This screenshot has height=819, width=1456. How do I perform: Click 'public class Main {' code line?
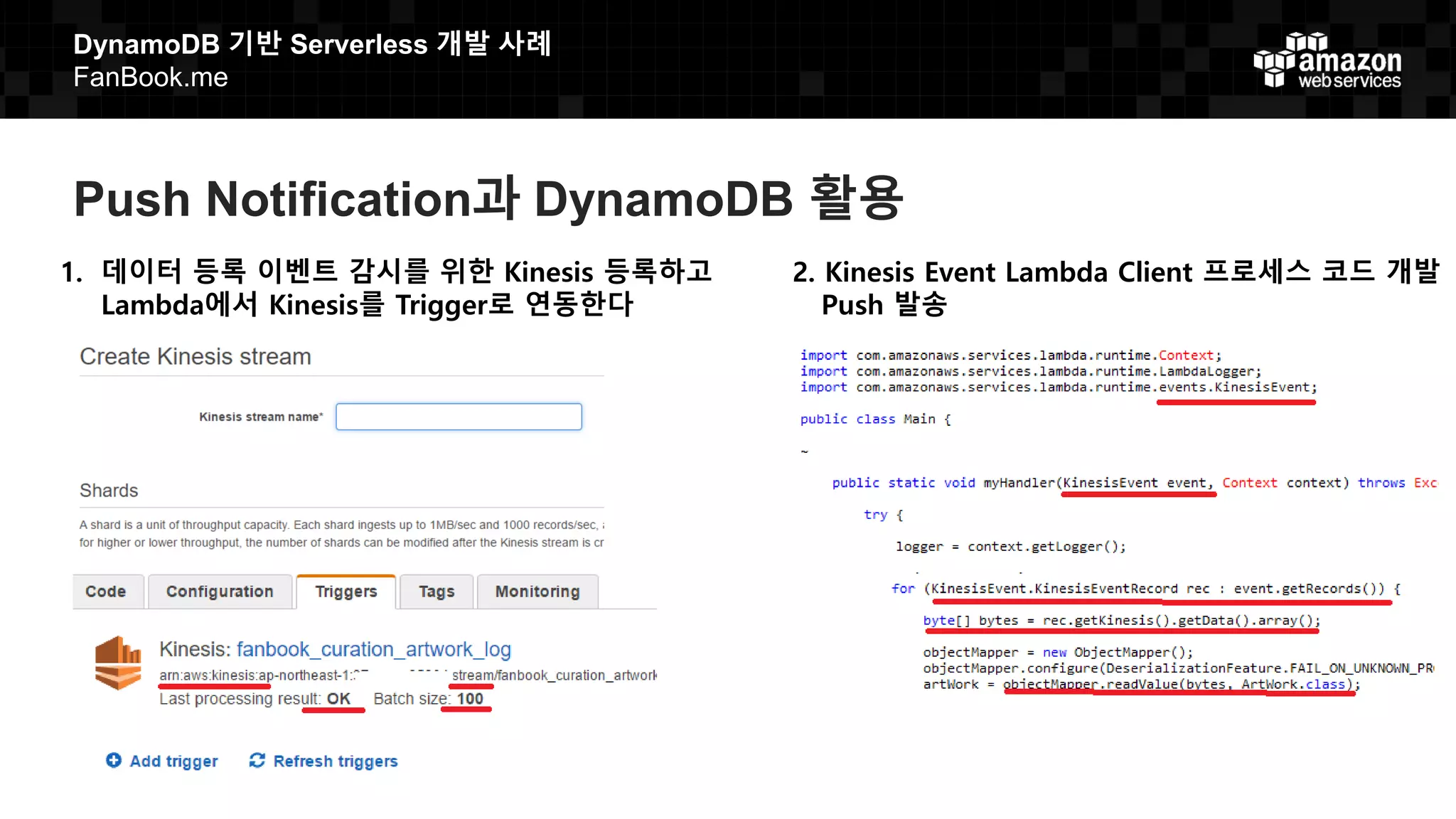click(x=876, y=419)
